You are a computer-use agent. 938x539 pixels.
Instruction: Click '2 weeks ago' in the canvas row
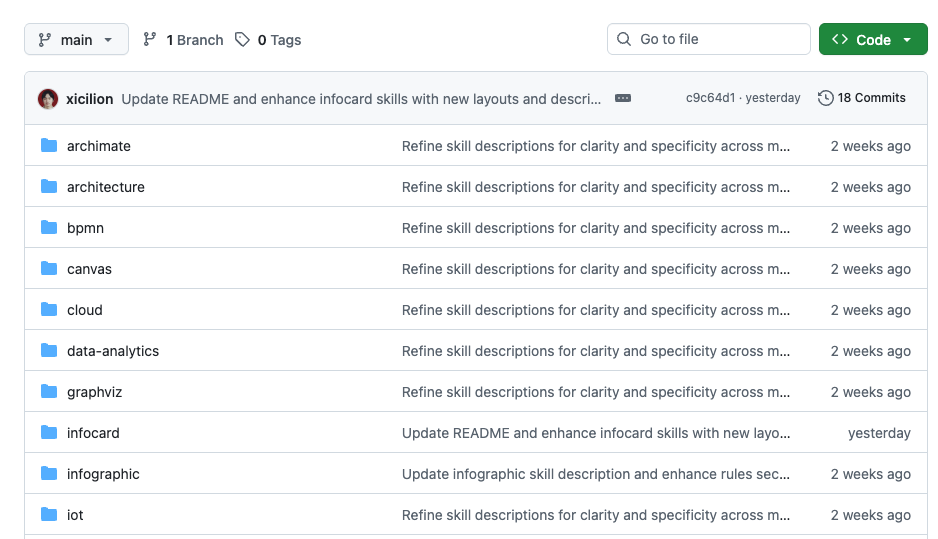pyautogui.click(x=871, y=269)
